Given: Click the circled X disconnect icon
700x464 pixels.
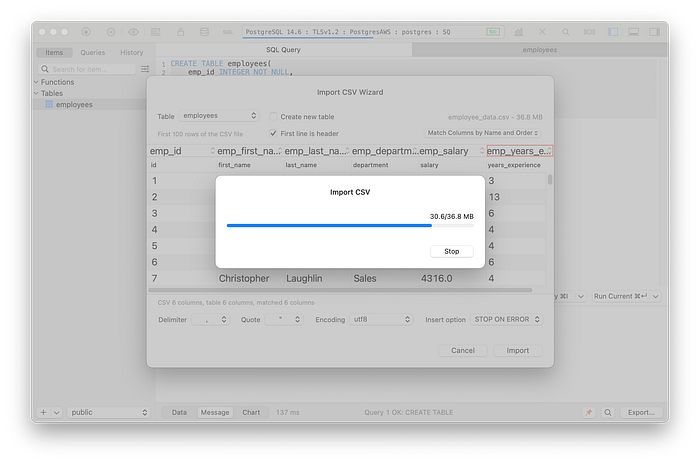Looking at the screenshot, I should pos(111,32).
